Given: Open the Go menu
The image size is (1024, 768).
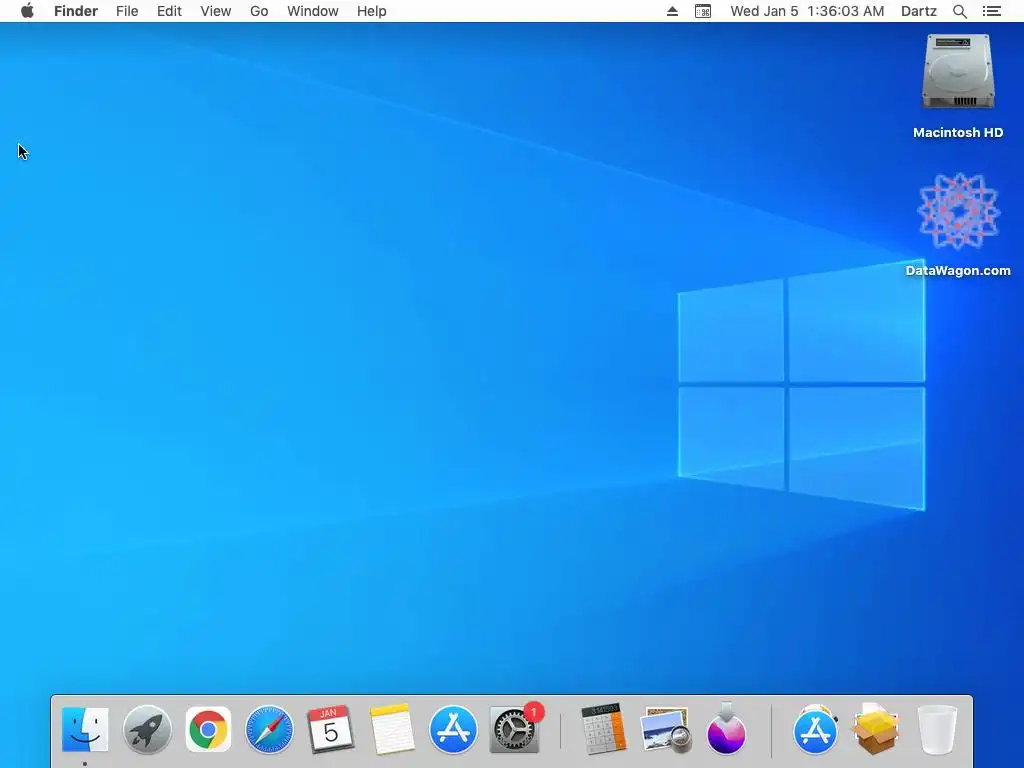Looking at the screenshot, I should [259, 11].
